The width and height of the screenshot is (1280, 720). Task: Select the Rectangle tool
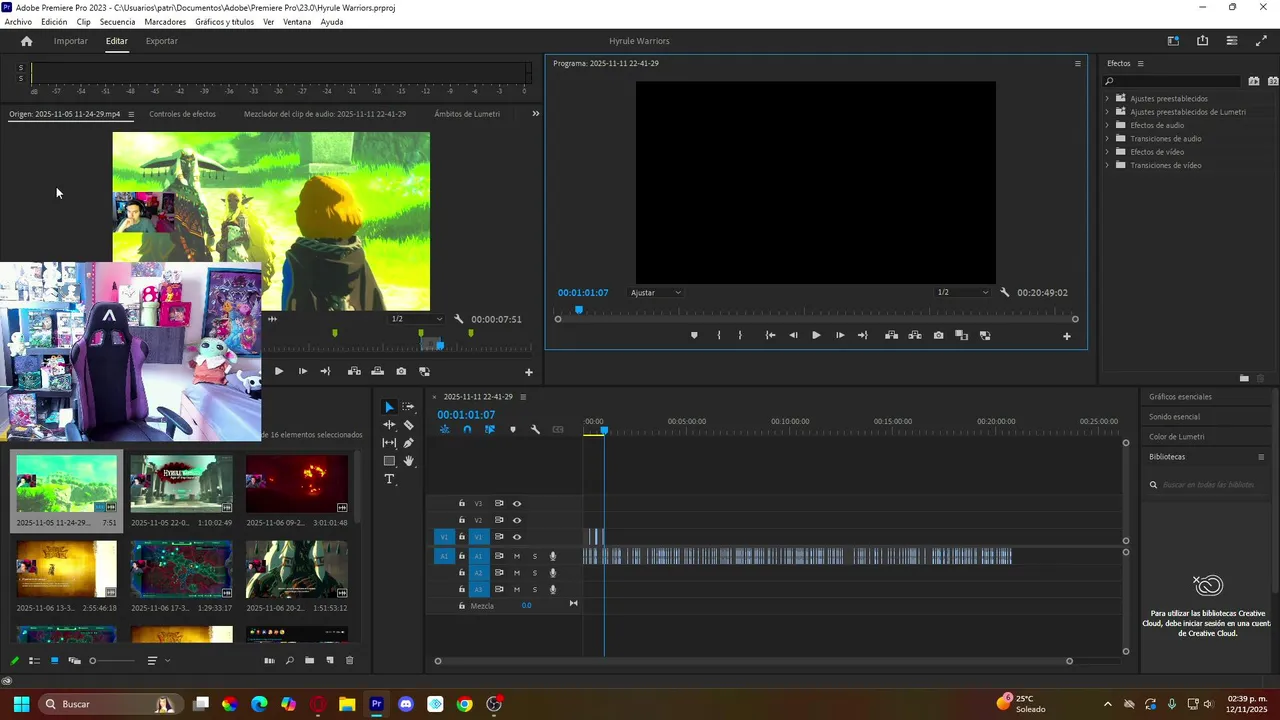tap(389, 461)
